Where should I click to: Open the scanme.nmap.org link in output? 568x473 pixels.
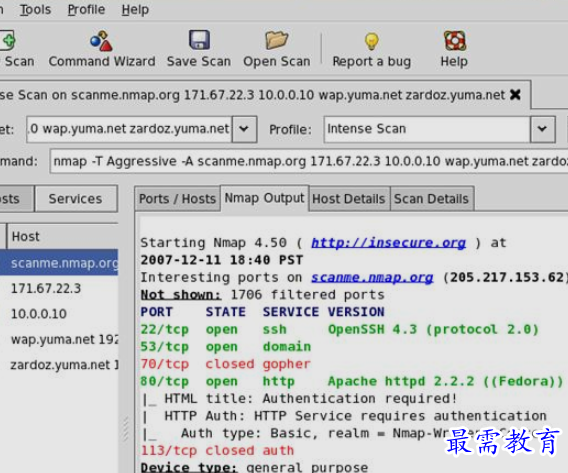pos(372,277)
